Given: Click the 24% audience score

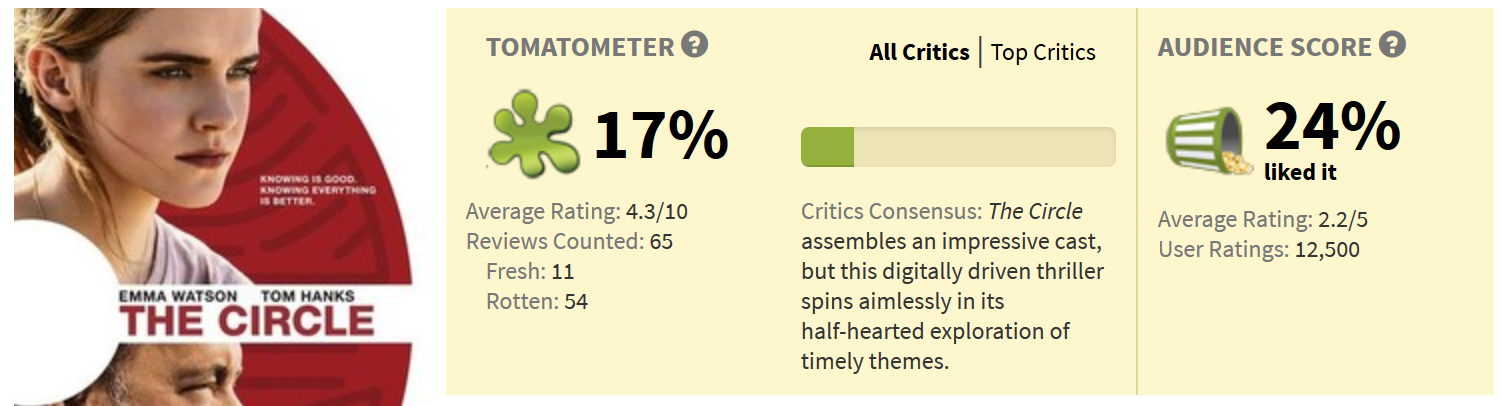Looking at the screenshot, I should click(1331, 127).
